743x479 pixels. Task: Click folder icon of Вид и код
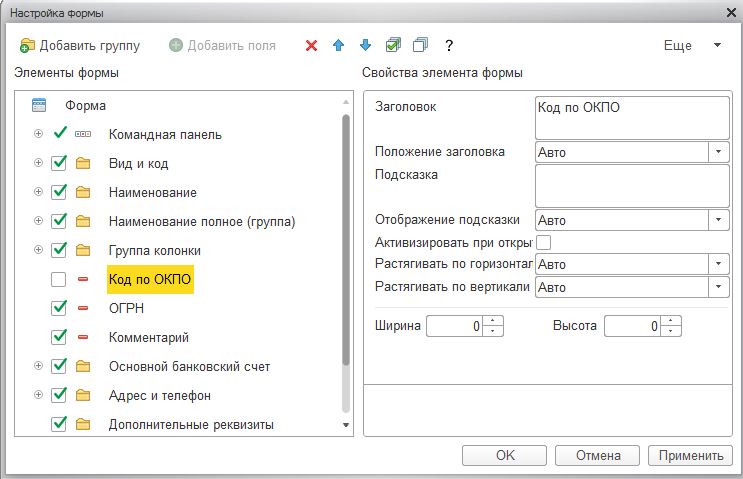tap(83, 163)
